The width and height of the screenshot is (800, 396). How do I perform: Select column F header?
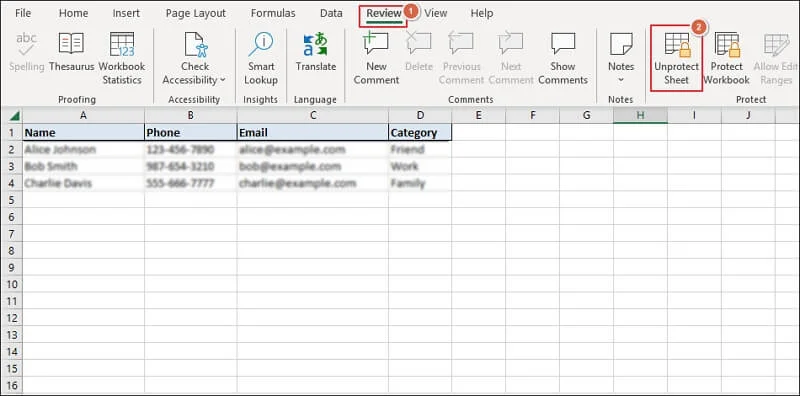[x=533, y=116]
